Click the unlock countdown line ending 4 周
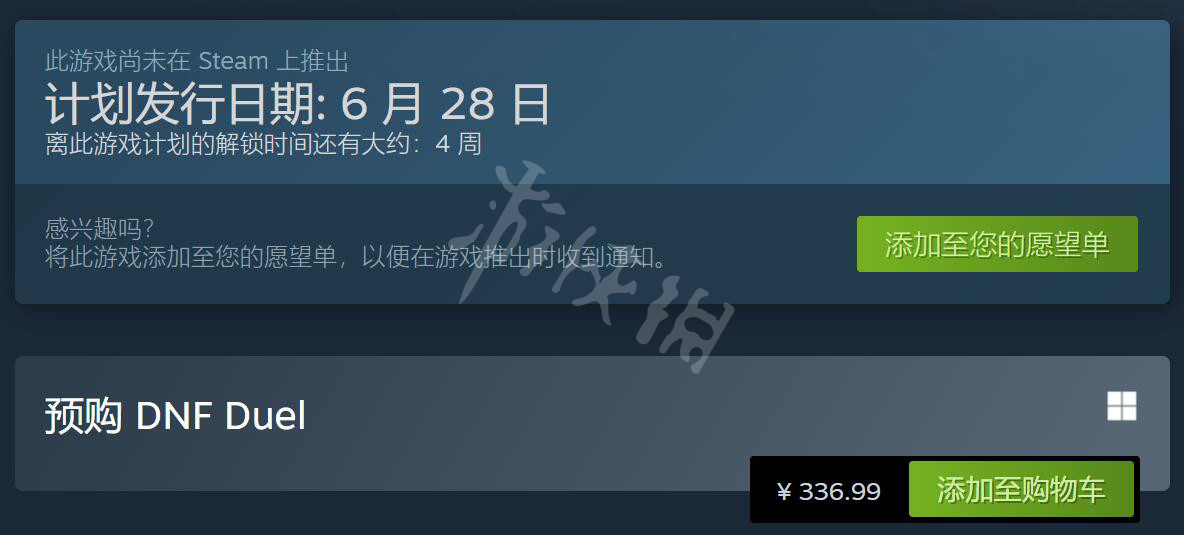Image resolution: width=1184 pixels, height=535 pixels. (x=263, y=143)
